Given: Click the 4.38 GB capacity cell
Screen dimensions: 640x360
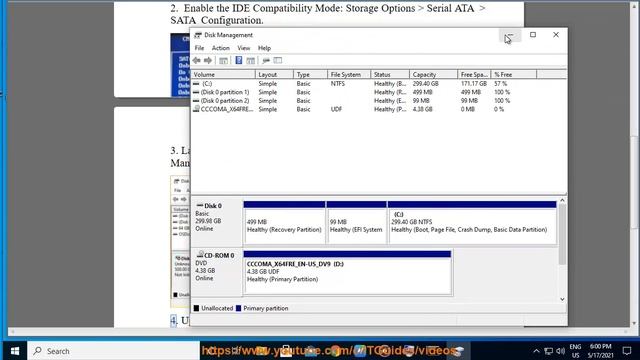Looking at the screenshot, I should [422, 109].
